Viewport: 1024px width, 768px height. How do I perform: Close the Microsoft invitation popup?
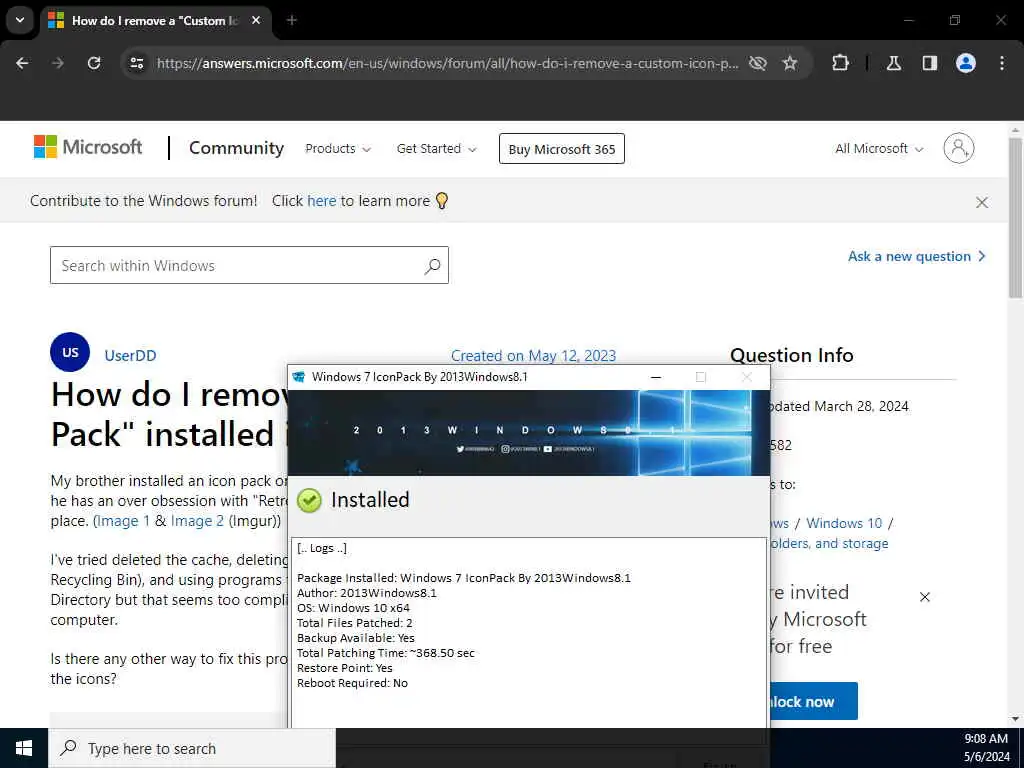[x=925, y=597]
